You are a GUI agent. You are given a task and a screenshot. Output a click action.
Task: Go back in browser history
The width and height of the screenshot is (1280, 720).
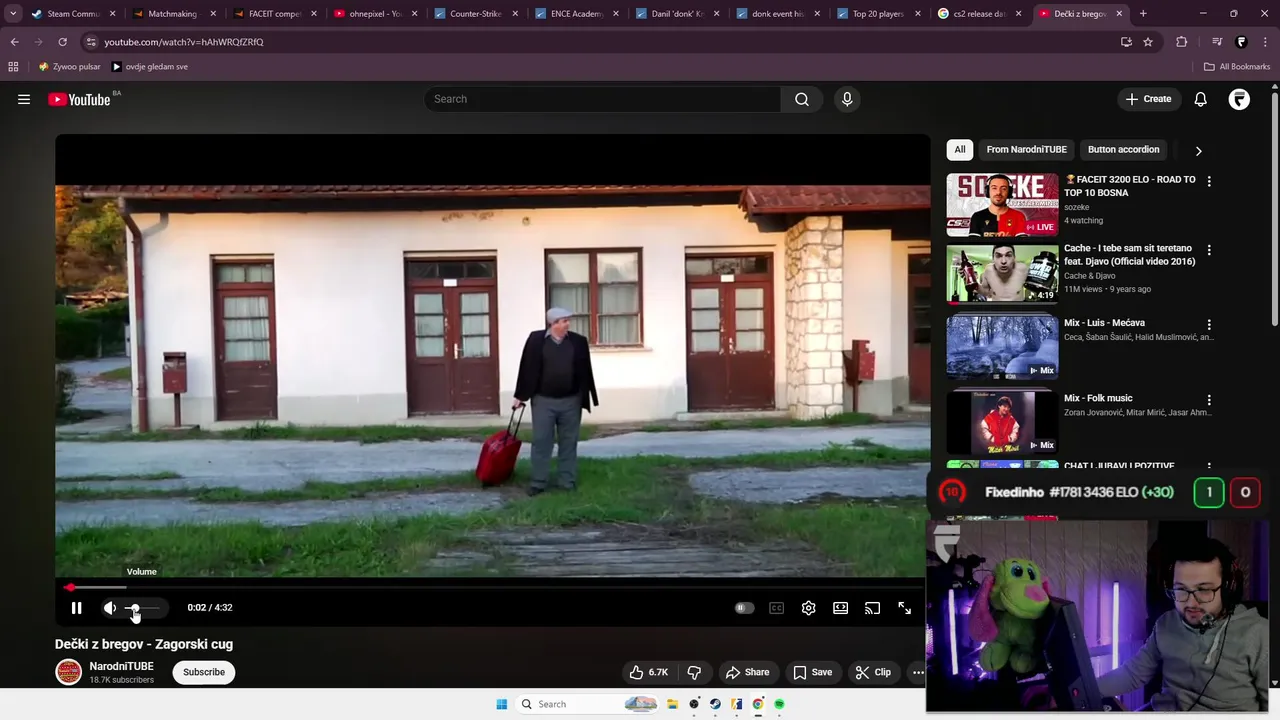pyautogui.click(x=14, y=42)
